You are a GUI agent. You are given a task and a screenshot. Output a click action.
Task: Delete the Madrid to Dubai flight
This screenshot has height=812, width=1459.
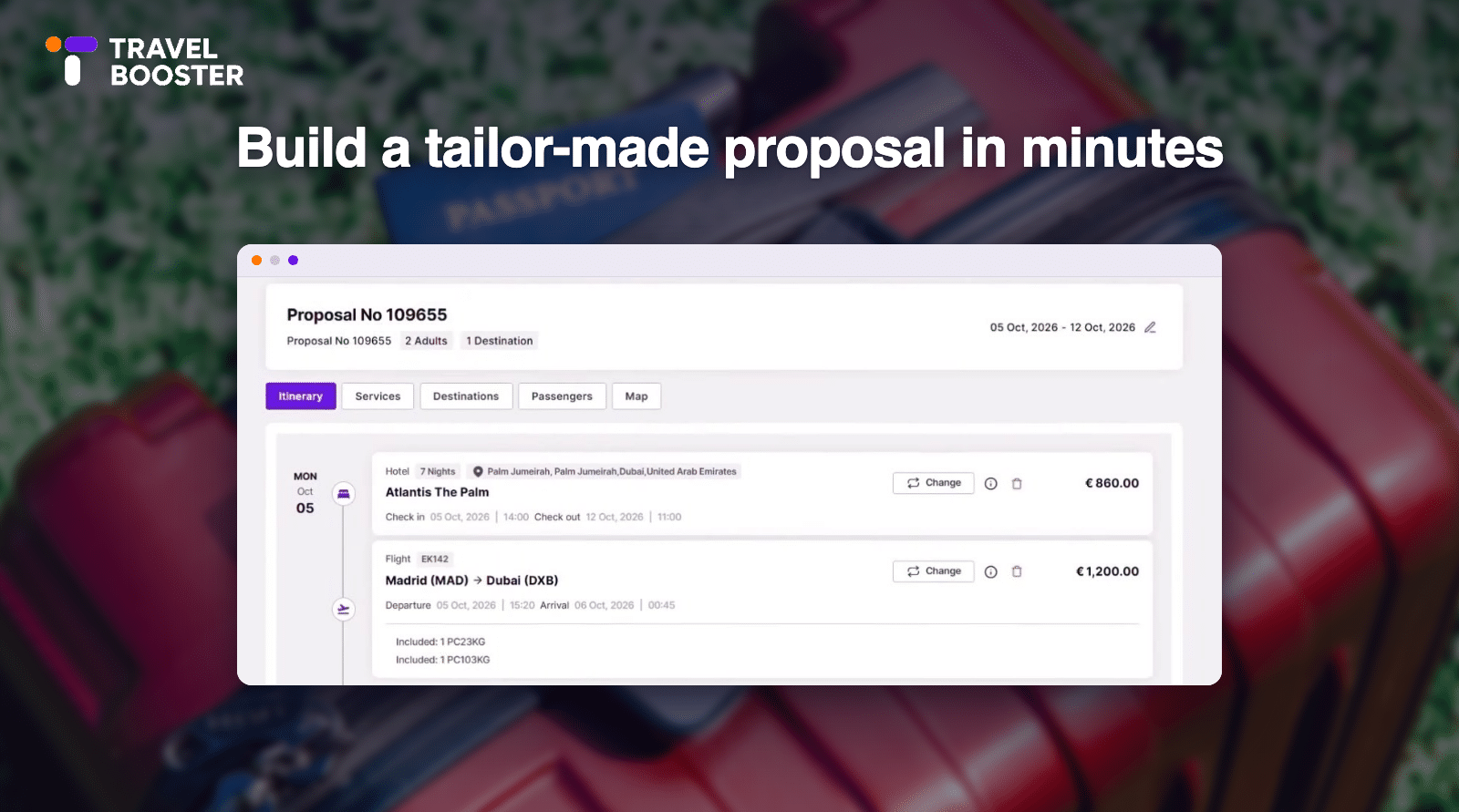[x=1017, y=572]
